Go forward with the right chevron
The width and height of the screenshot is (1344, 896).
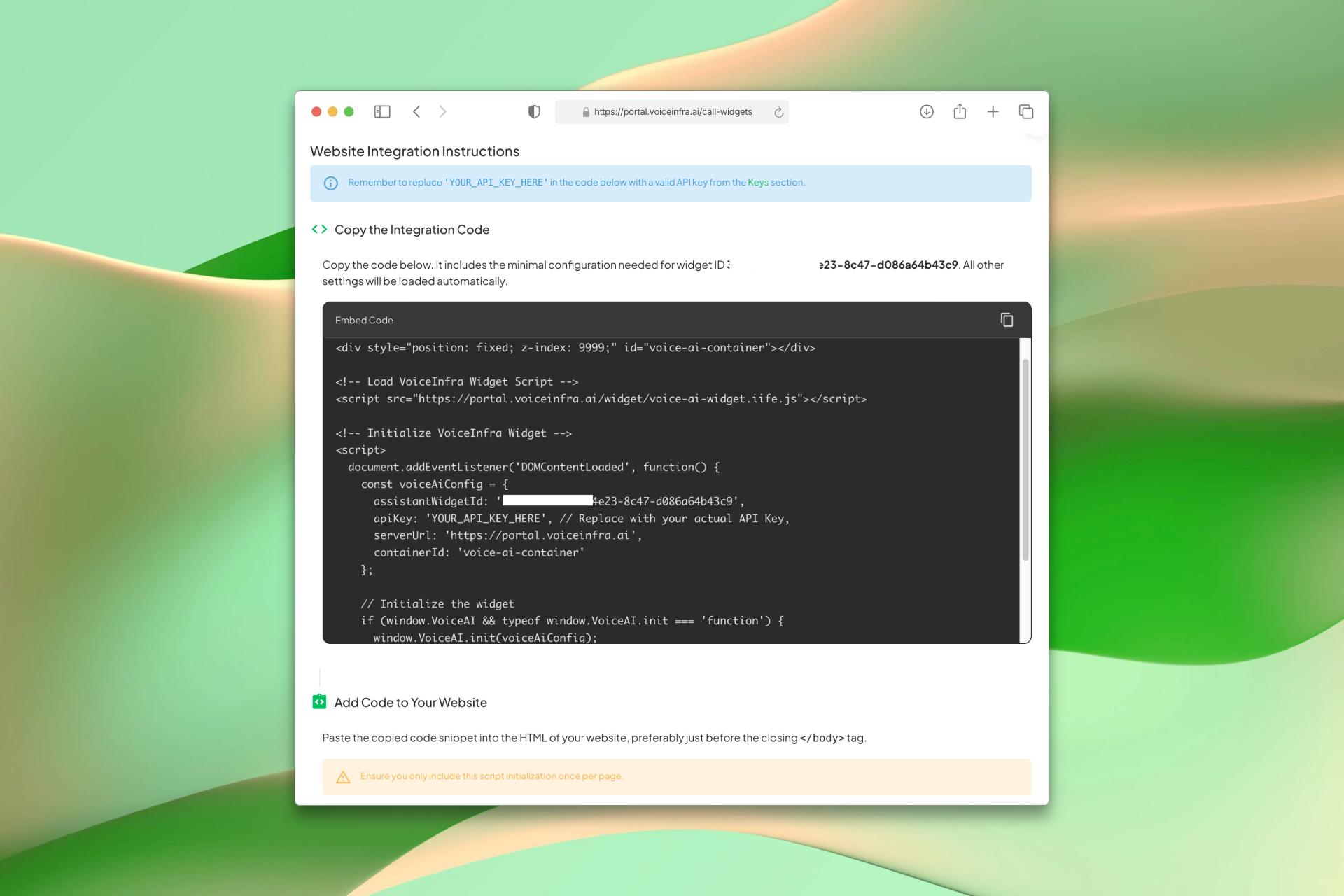[442, 112]
